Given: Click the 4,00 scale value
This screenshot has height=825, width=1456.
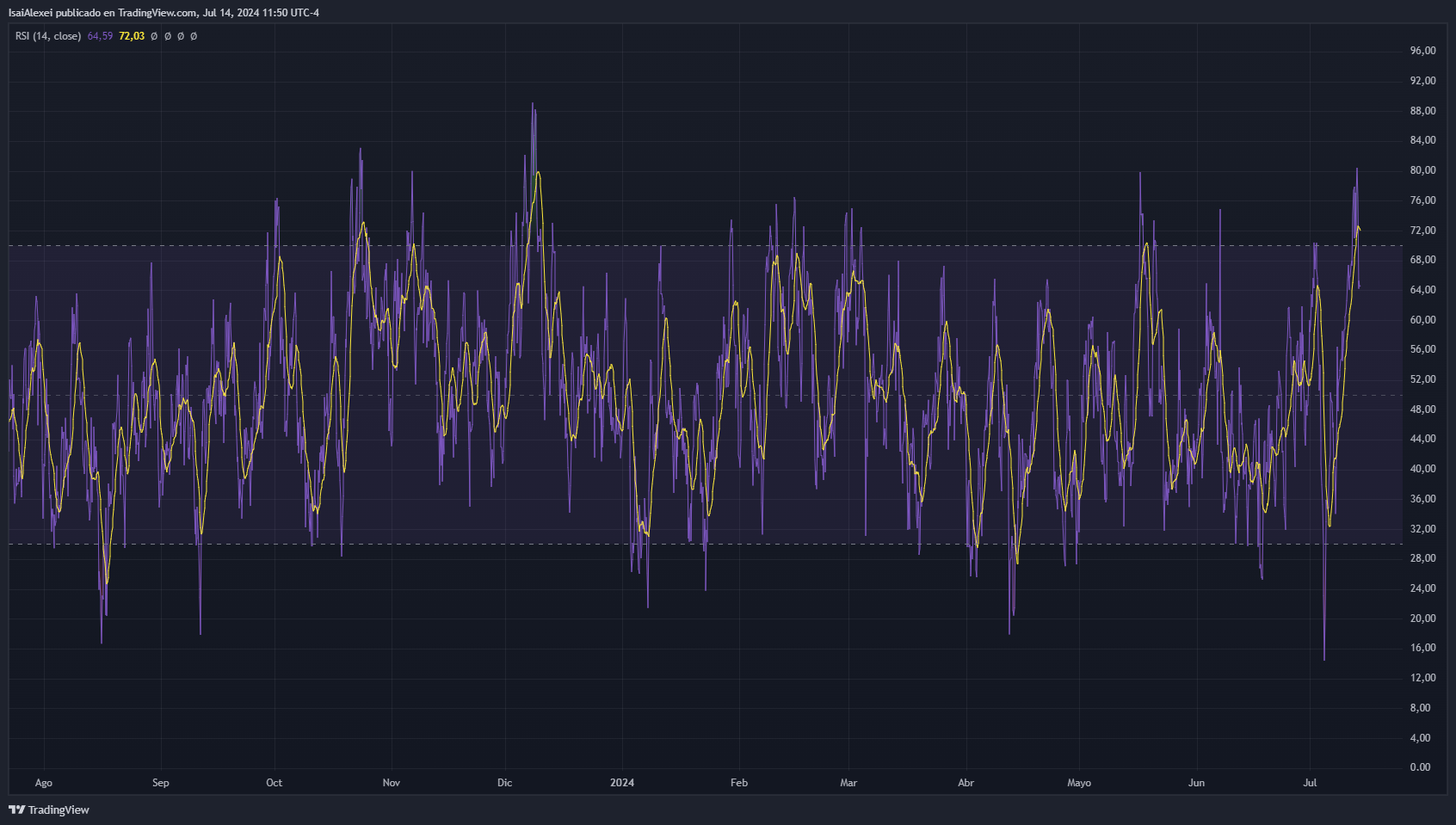Looking at the screenshot, I should pyautogui.click(x=1421, y=738).
